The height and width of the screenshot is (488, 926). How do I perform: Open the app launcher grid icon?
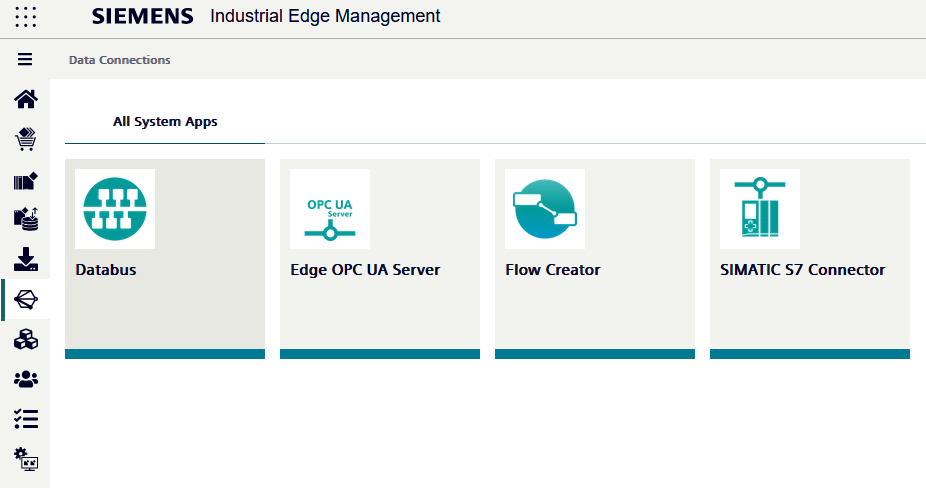click(x=26, y=17)
